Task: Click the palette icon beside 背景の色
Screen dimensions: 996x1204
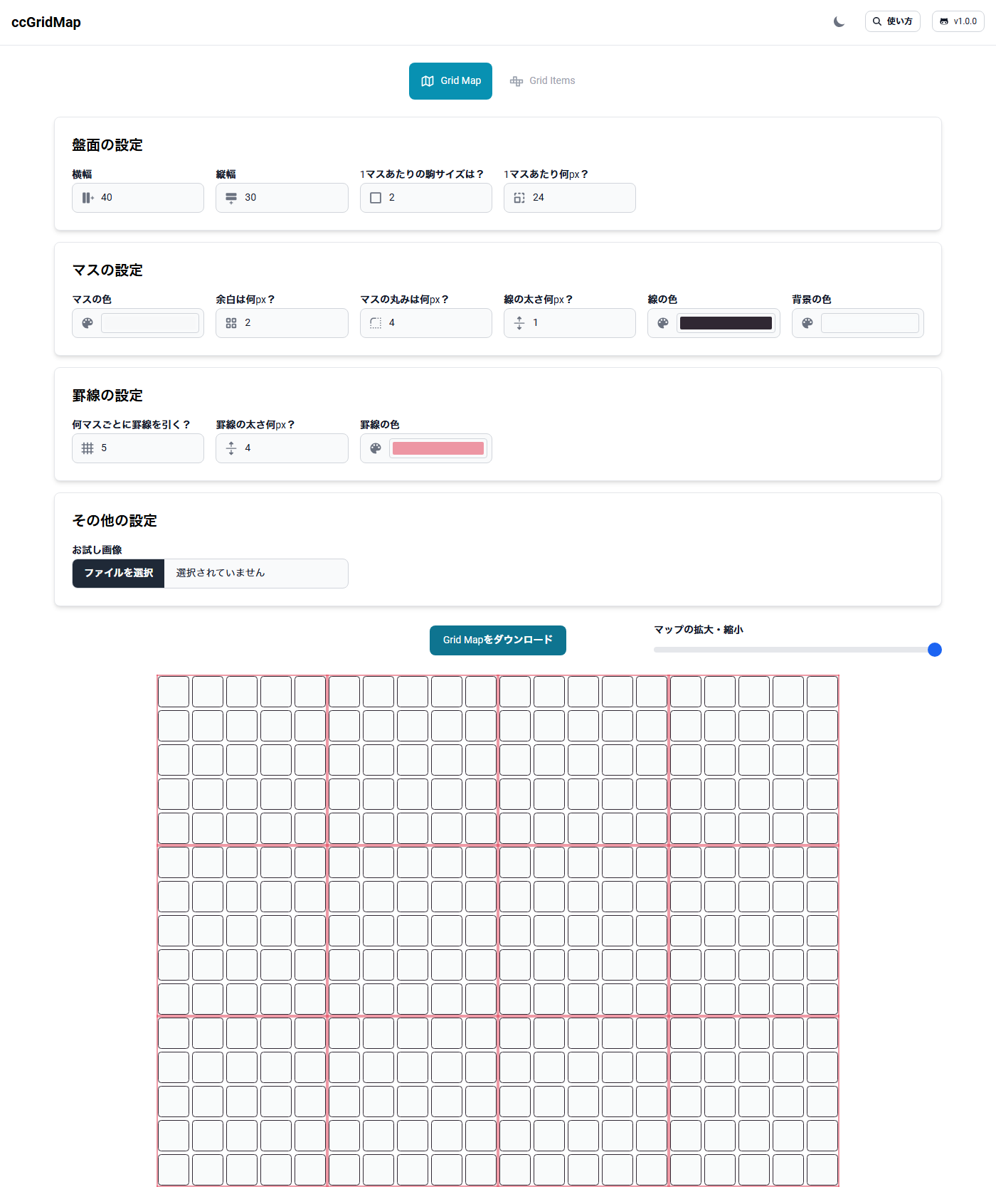Action: (807, 323)
